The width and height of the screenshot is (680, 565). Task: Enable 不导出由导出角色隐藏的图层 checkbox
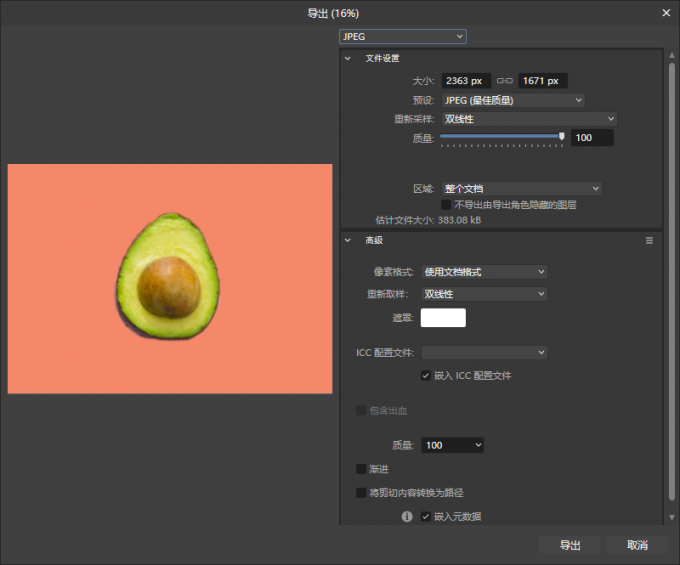pyautogui.click(x=446, y=205)
